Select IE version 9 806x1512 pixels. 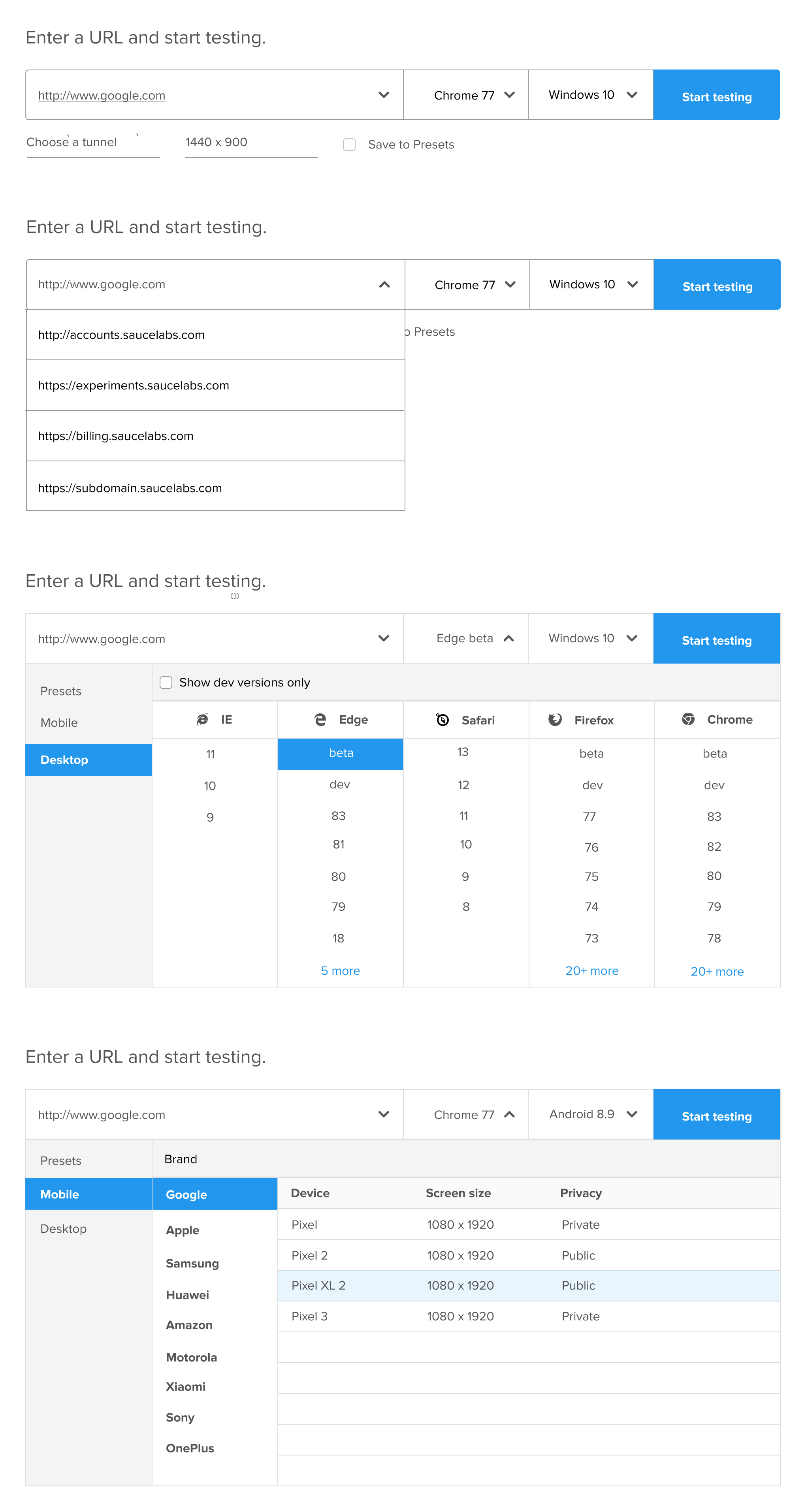(210, 817)
